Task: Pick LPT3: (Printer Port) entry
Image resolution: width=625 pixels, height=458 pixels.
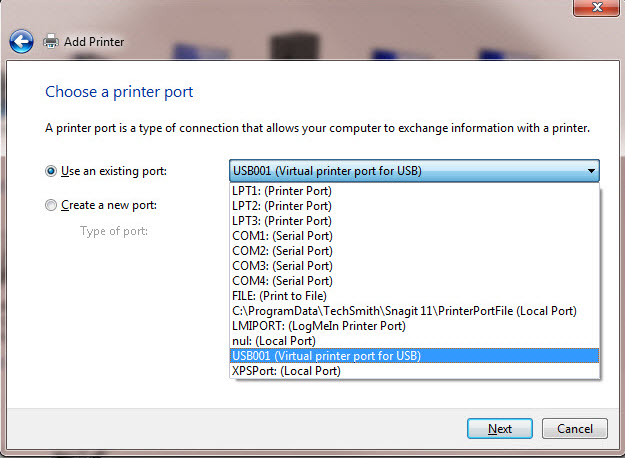Action: pyautogui.click(x=415, y=221)
